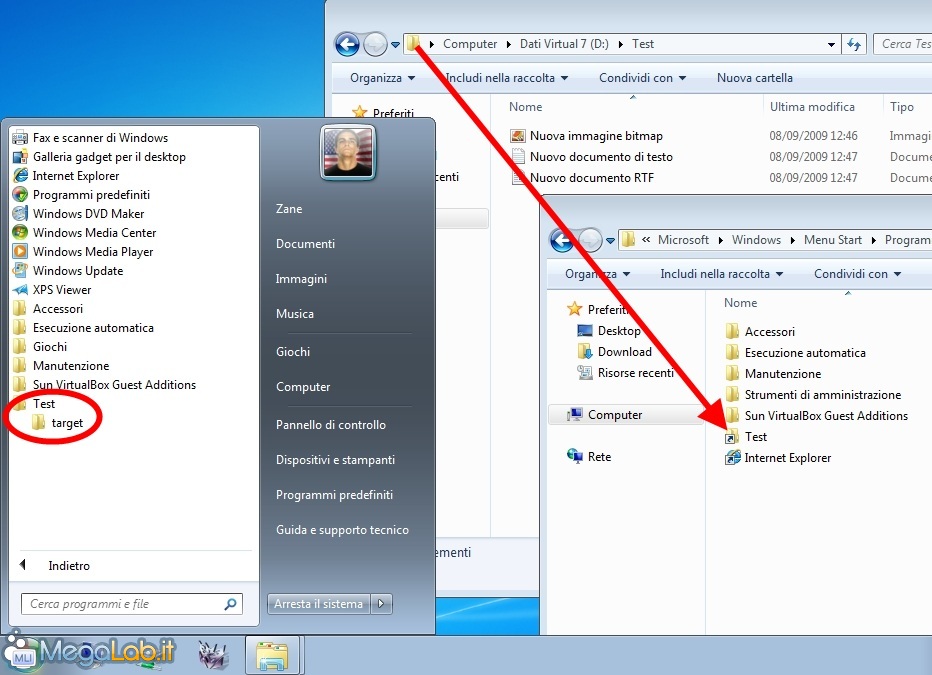Image resolution: width=932 pixels, height=675 pixels.
Task: Select Desktop in Preferiti sidebar
Action: point(609,331)
